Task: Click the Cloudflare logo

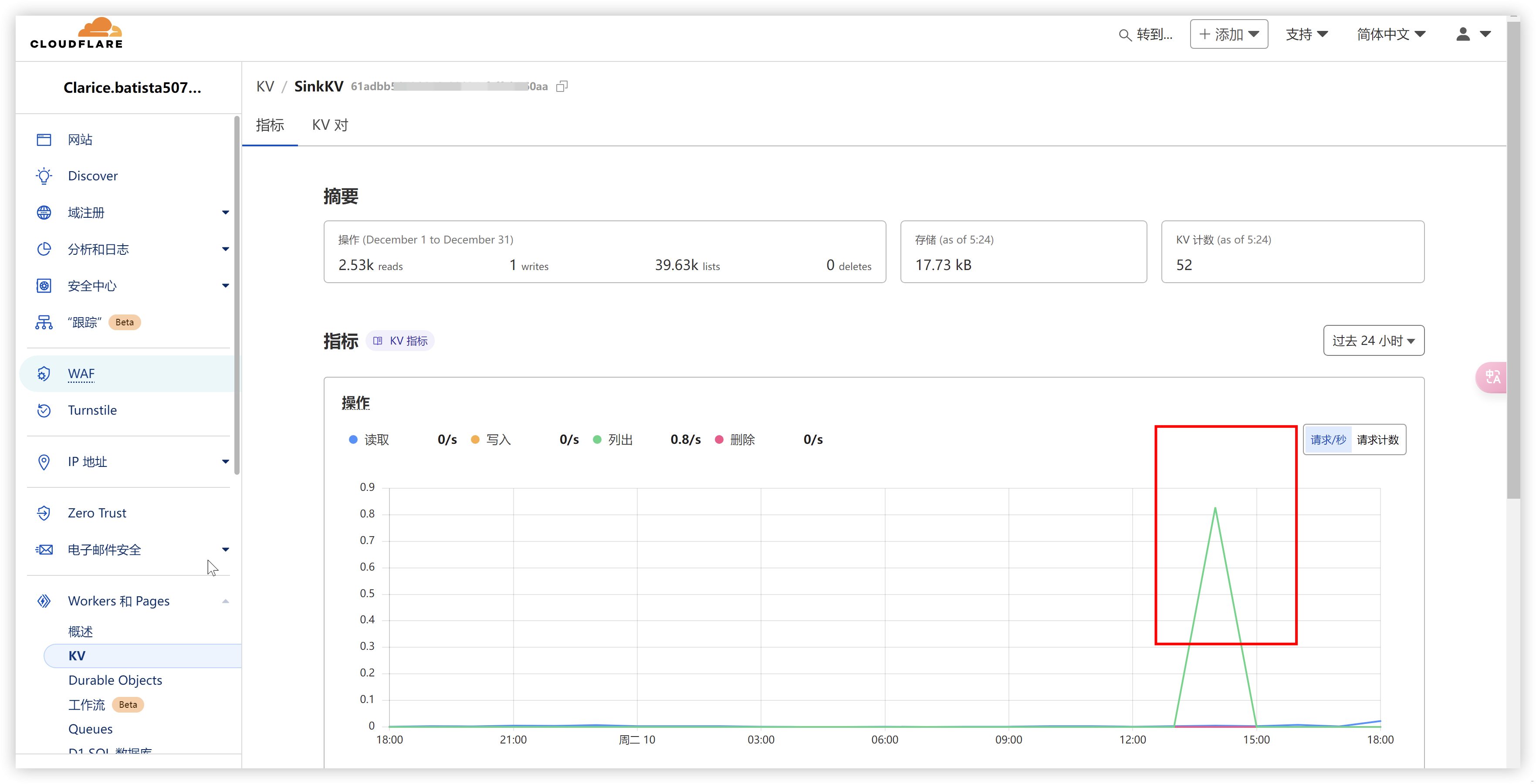Action: 77,34
